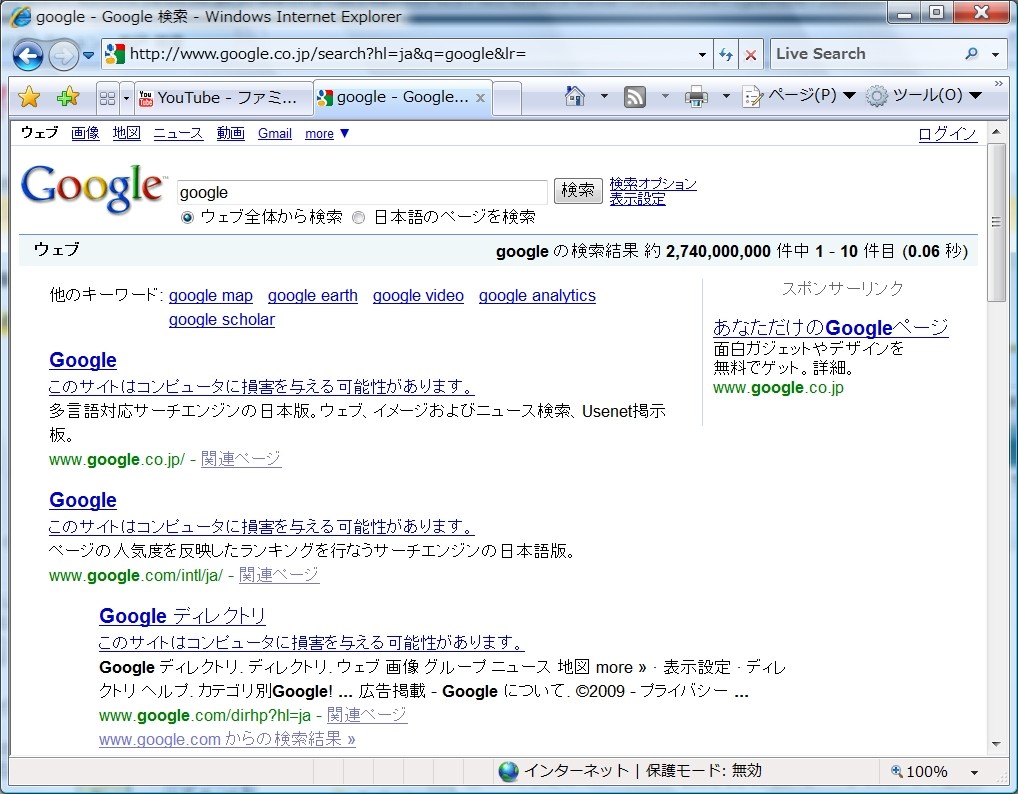Click the 地図 link in Google navigation
Viewport: 1018px width, 794px height.
pyautogui.click(x=127, y=133)
